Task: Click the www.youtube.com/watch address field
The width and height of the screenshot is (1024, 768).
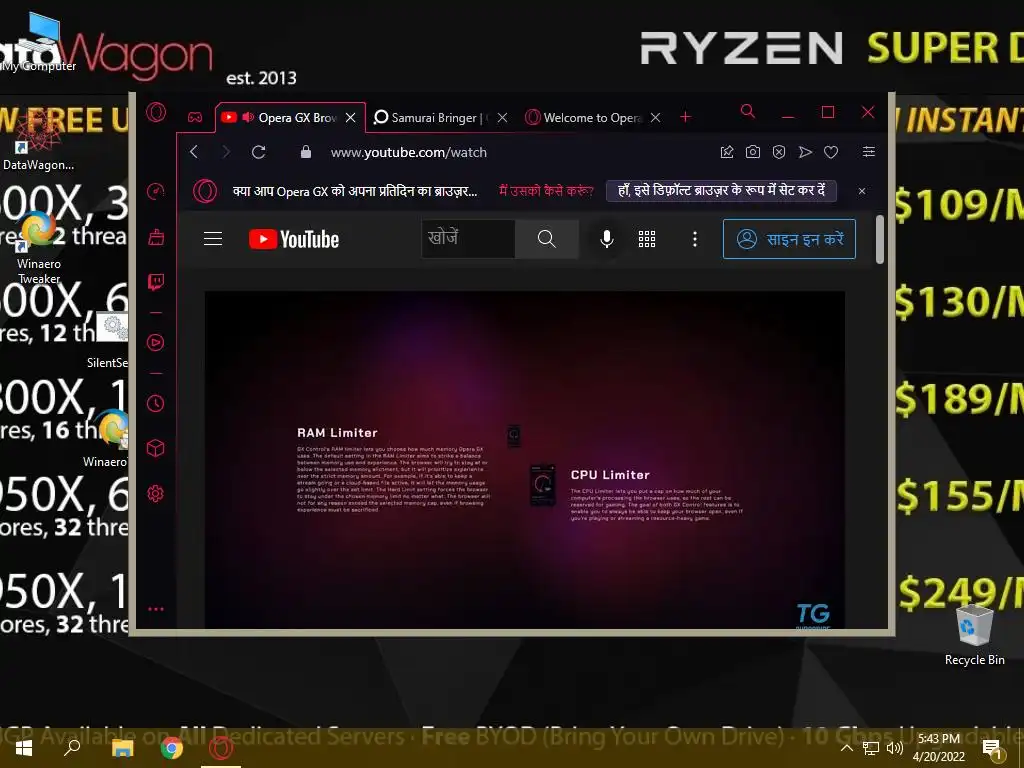Action: click(x=409, y=152)
